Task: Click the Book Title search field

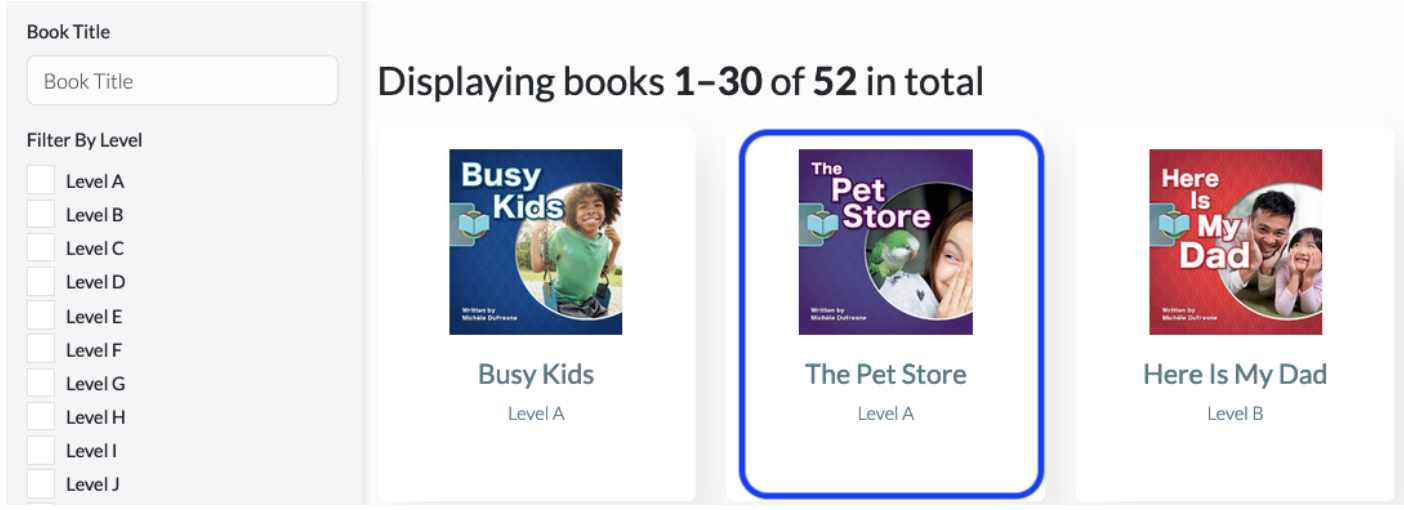Action: pyautogui.click(x=183, y=81)
